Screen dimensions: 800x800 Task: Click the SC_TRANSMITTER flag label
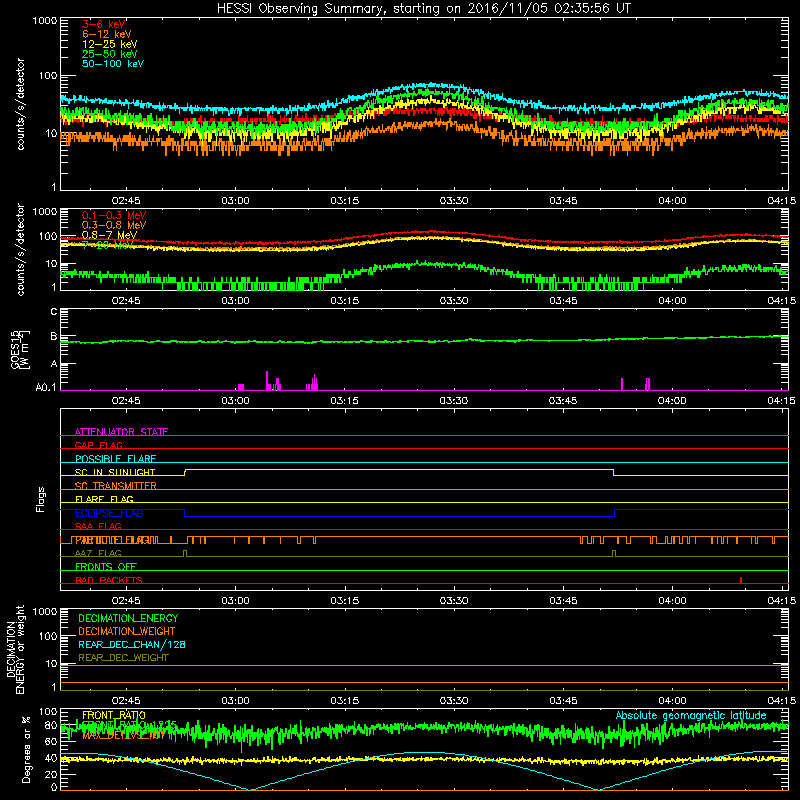[x=115, y=486]
